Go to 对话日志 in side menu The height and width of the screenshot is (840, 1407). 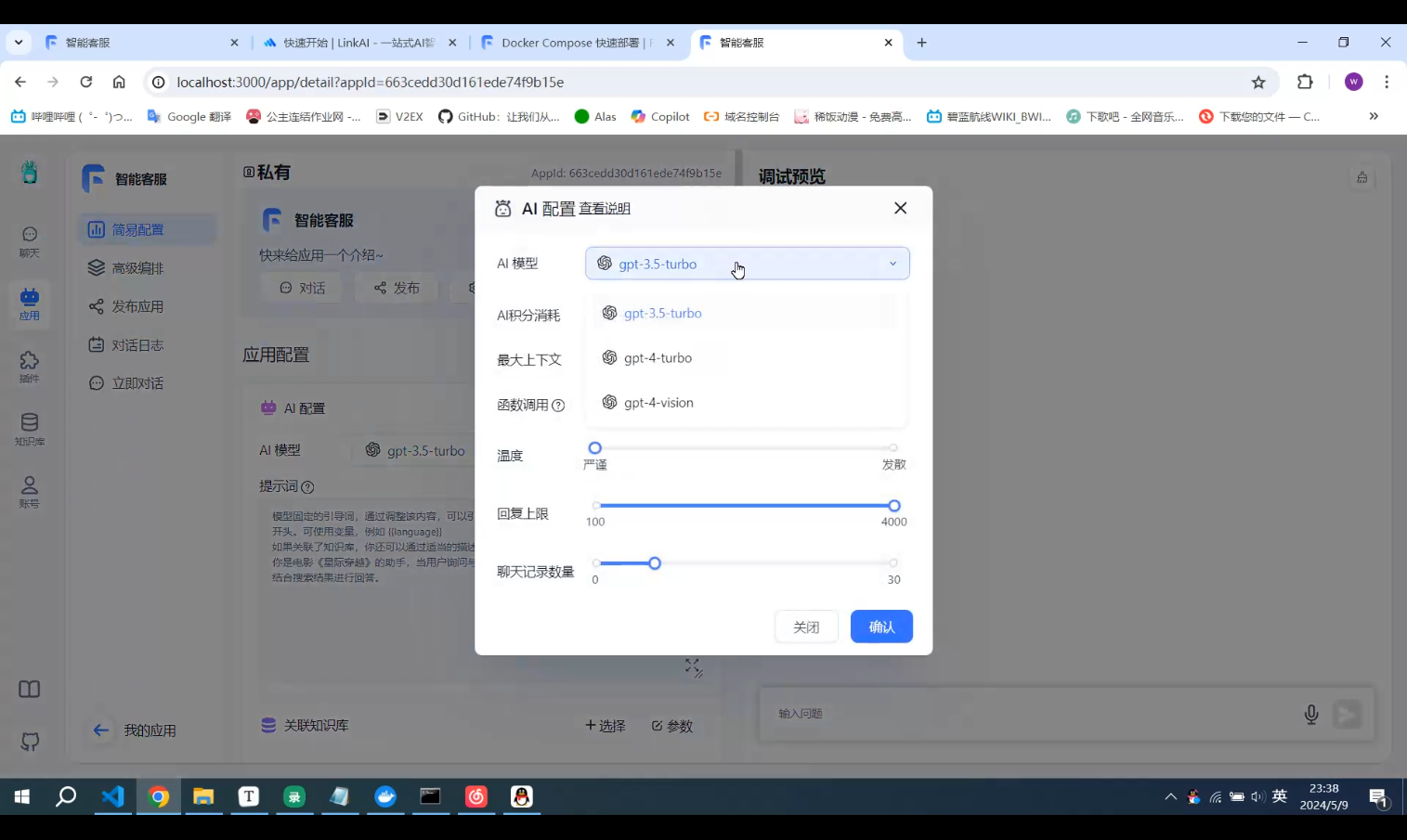pyautogui.click(x=137, y=345)
